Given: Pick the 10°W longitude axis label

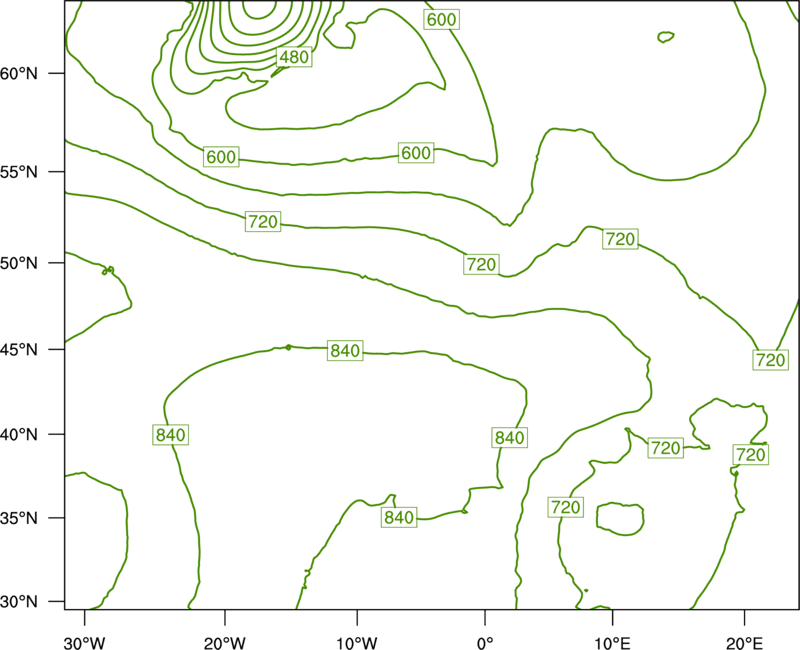Looking at the screenshot, I should click(357, 643).
